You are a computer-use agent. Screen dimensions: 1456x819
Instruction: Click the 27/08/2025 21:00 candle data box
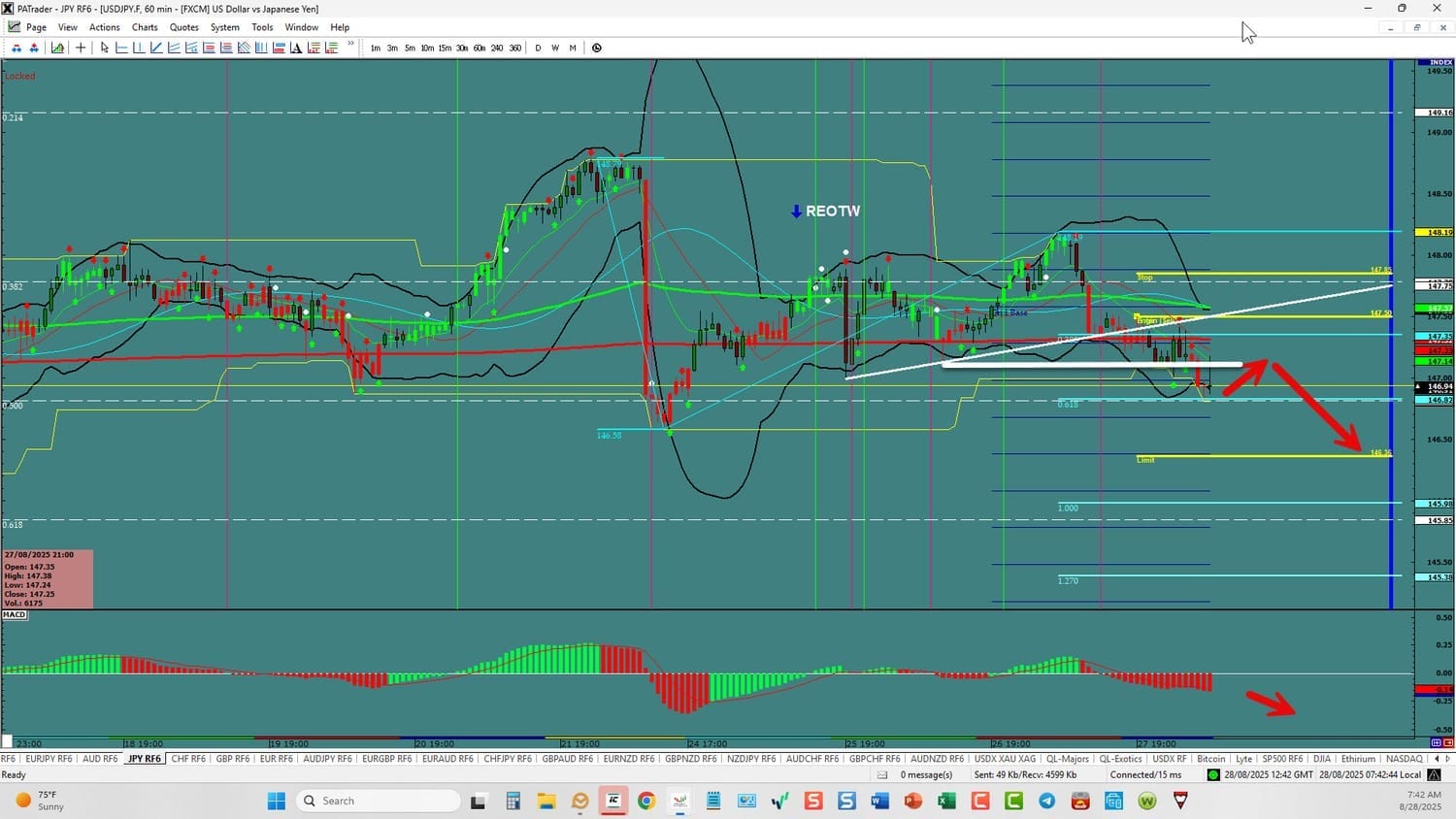click(48, 579)
